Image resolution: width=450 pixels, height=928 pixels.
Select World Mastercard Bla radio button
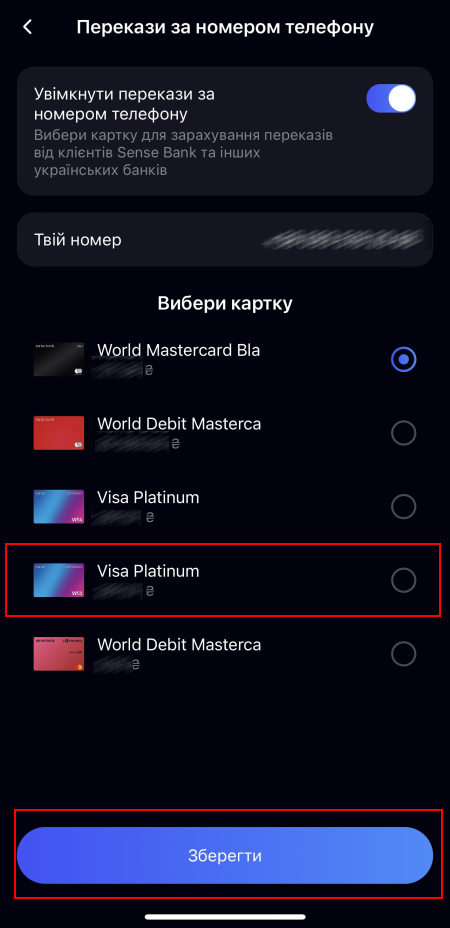[403, 360]
